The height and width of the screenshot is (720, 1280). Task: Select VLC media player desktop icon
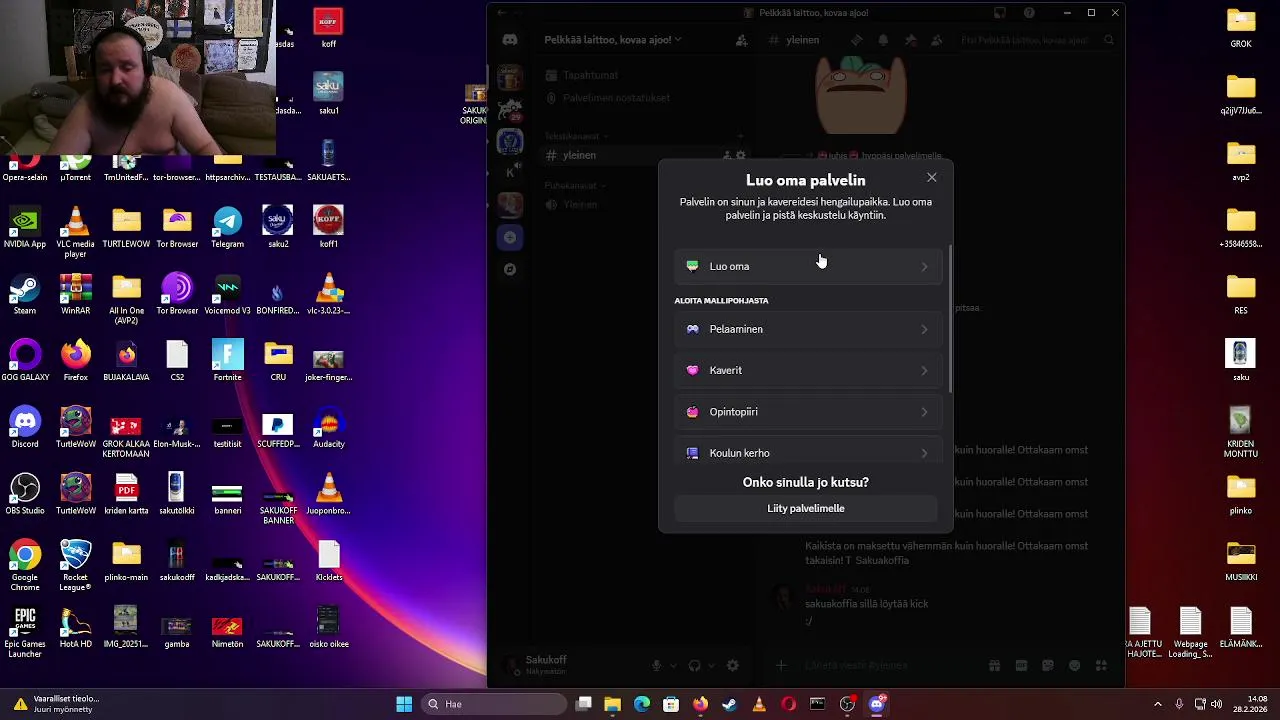tap(76, 231)
